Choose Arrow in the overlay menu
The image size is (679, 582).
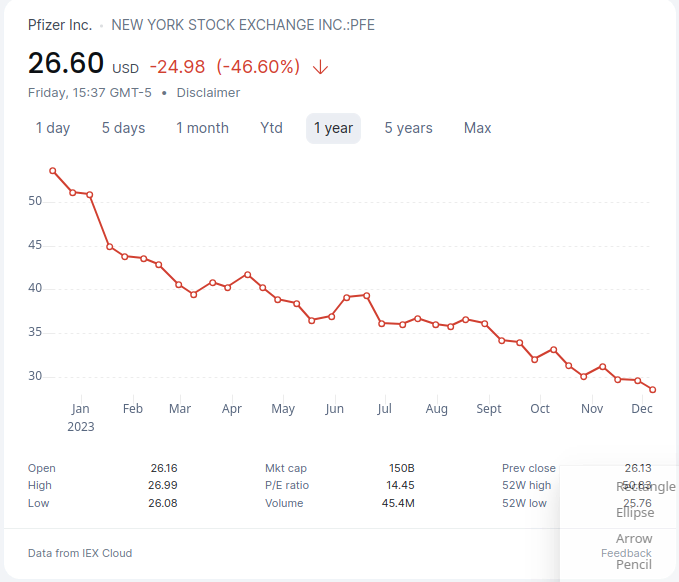pos(634,538)
